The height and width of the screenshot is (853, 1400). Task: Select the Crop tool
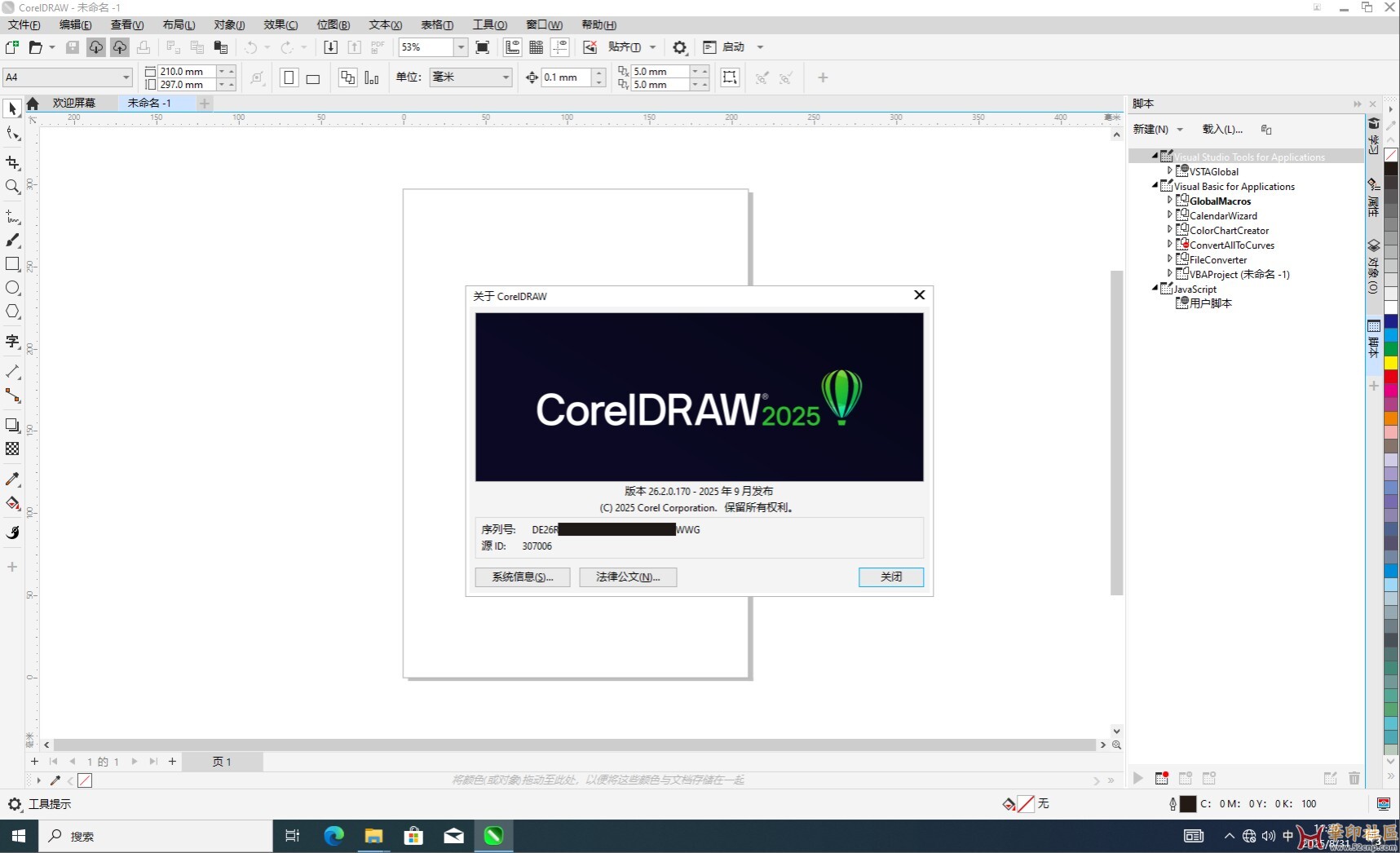coord(12,162)
